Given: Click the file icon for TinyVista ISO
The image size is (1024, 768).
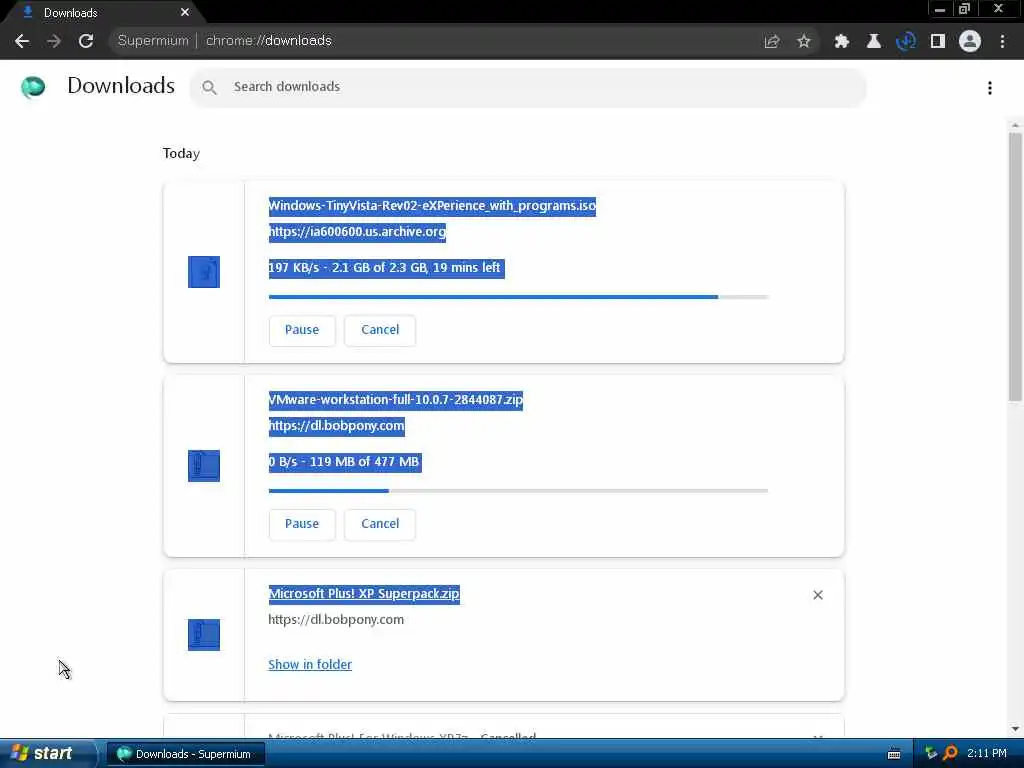Looking at the screenshot, I should [x=204, y=272].
